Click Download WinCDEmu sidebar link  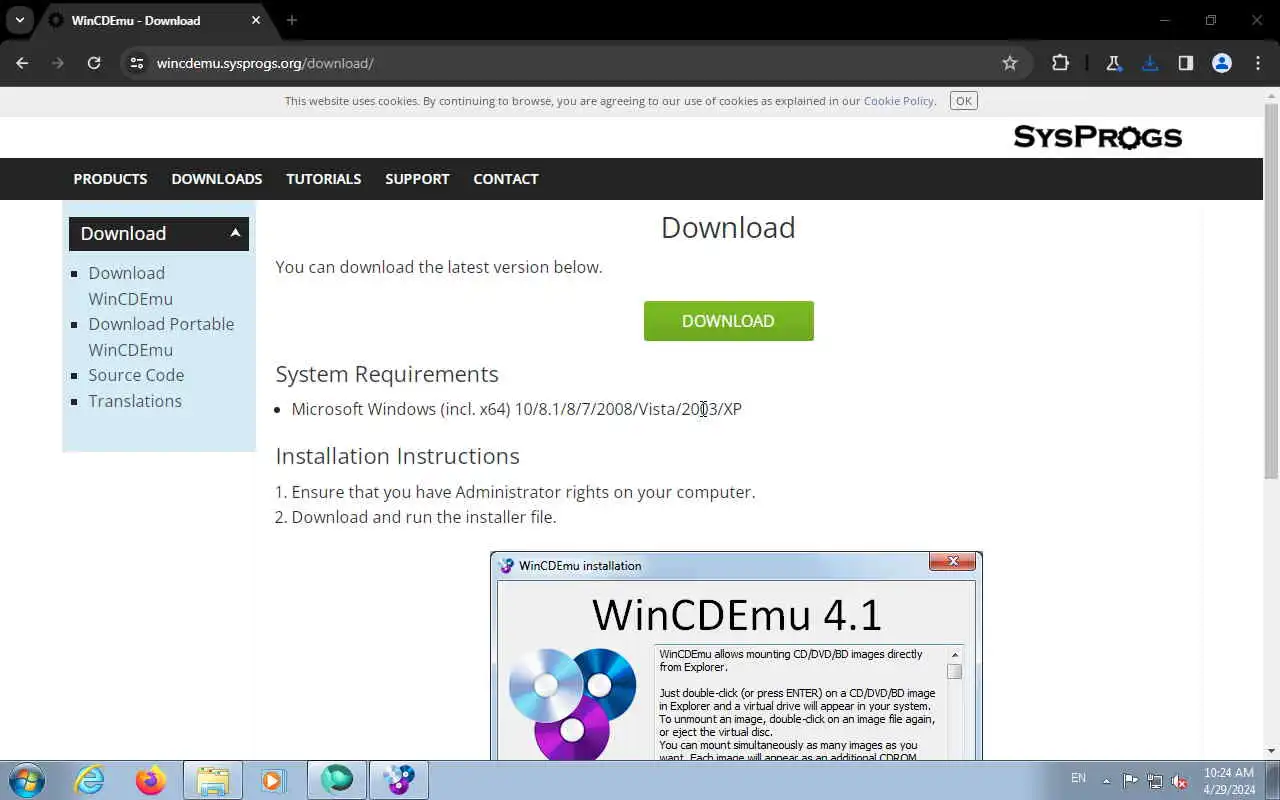point(130,286)
